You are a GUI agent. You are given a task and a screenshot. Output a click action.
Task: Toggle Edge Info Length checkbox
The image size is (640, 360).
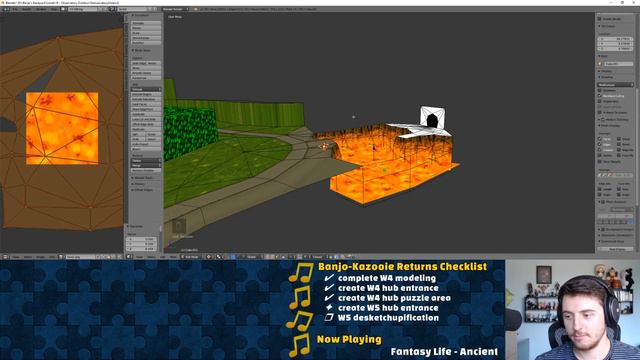point(600,189)
